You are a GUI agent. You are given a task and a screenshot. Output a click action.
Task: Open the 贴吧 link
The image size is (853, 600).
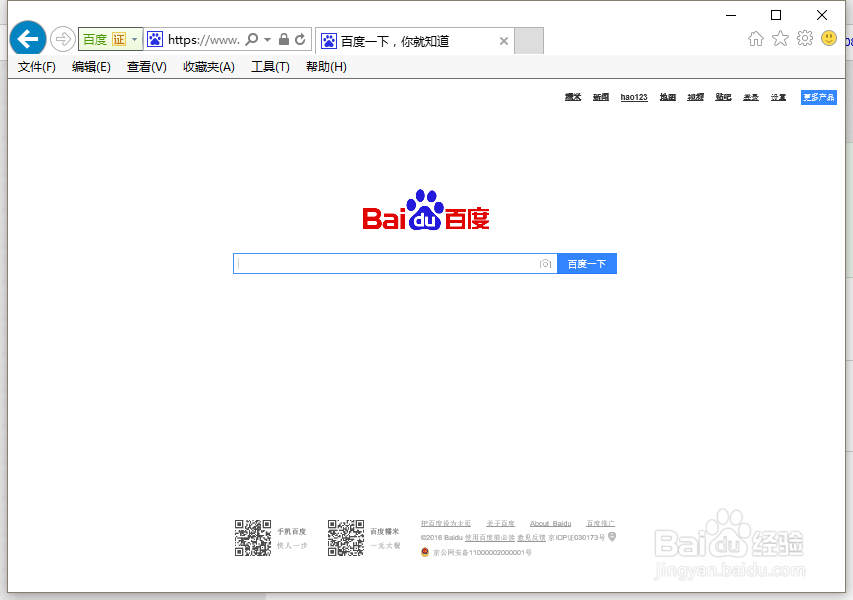pyautogui.click(x=723, y=97)
